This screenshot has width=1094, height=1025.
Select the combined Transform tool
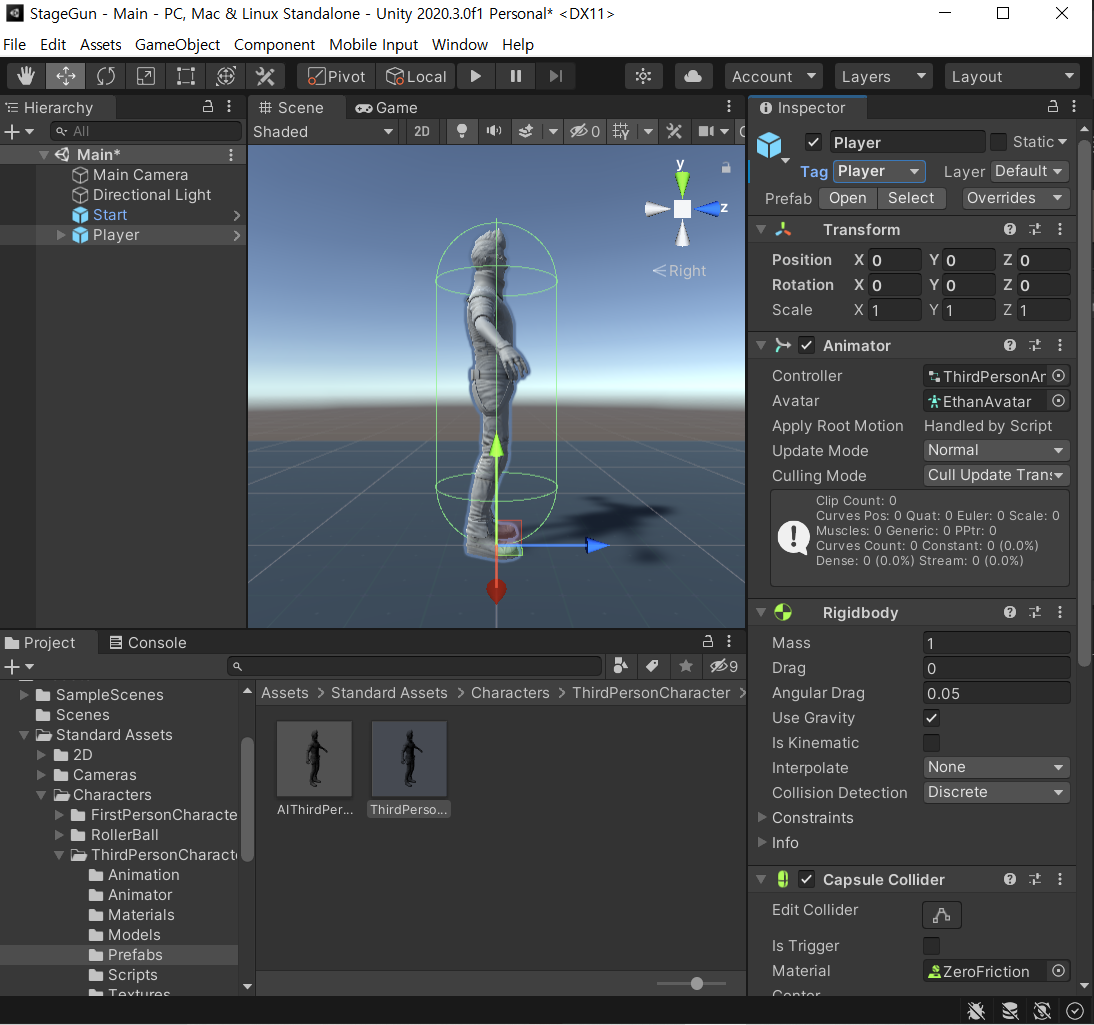(x=225, y=76)
